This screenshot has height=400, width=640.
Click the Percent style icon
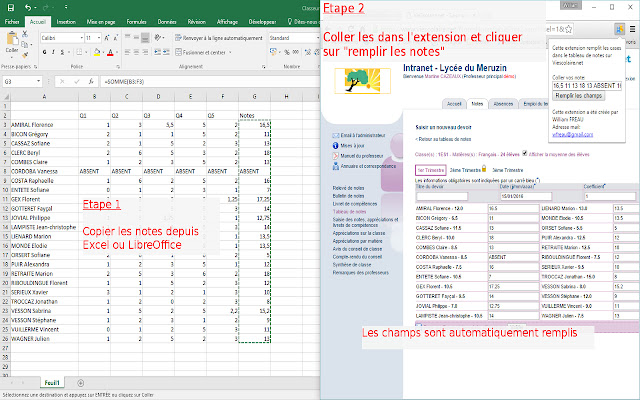[x=287, y=52]
